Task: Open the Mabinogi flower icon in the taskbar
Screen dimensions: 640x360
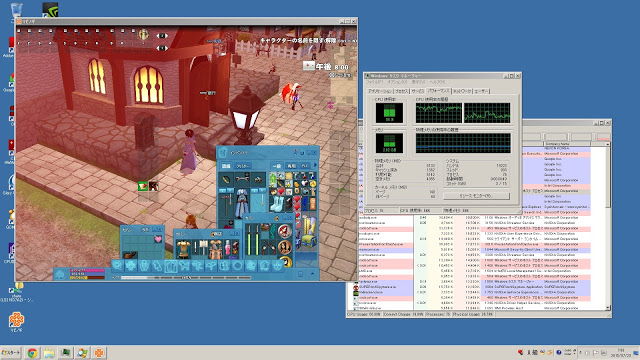Action: pos(99,353)
